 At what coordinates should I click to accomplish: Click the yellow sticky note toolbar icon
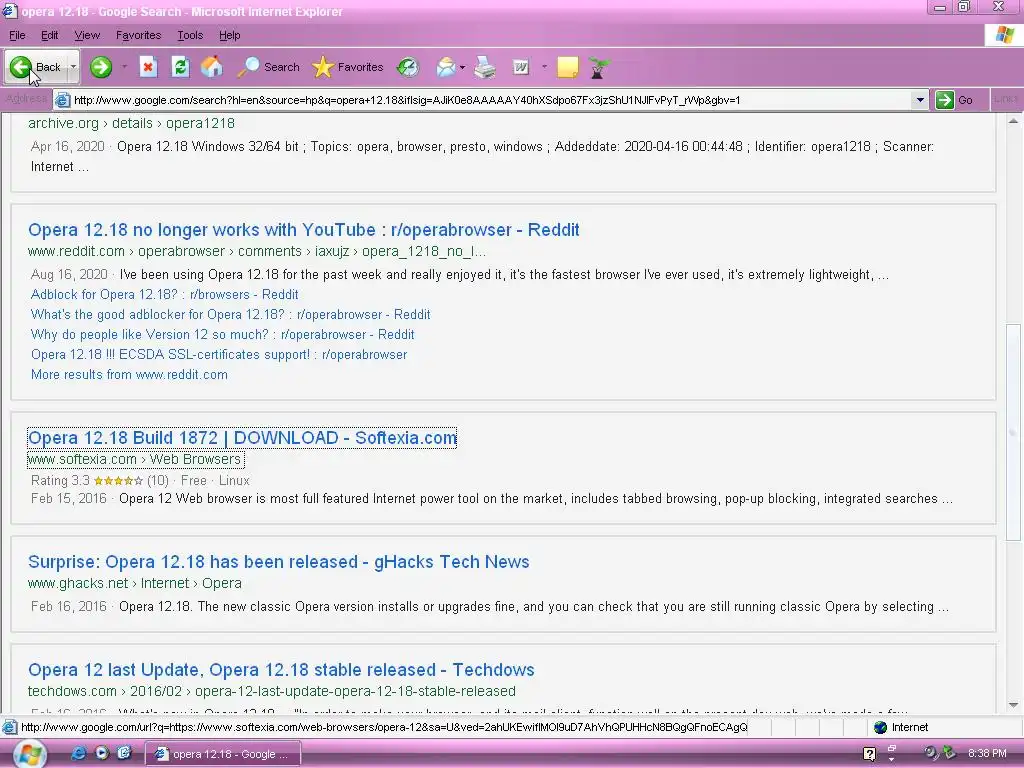568,67
